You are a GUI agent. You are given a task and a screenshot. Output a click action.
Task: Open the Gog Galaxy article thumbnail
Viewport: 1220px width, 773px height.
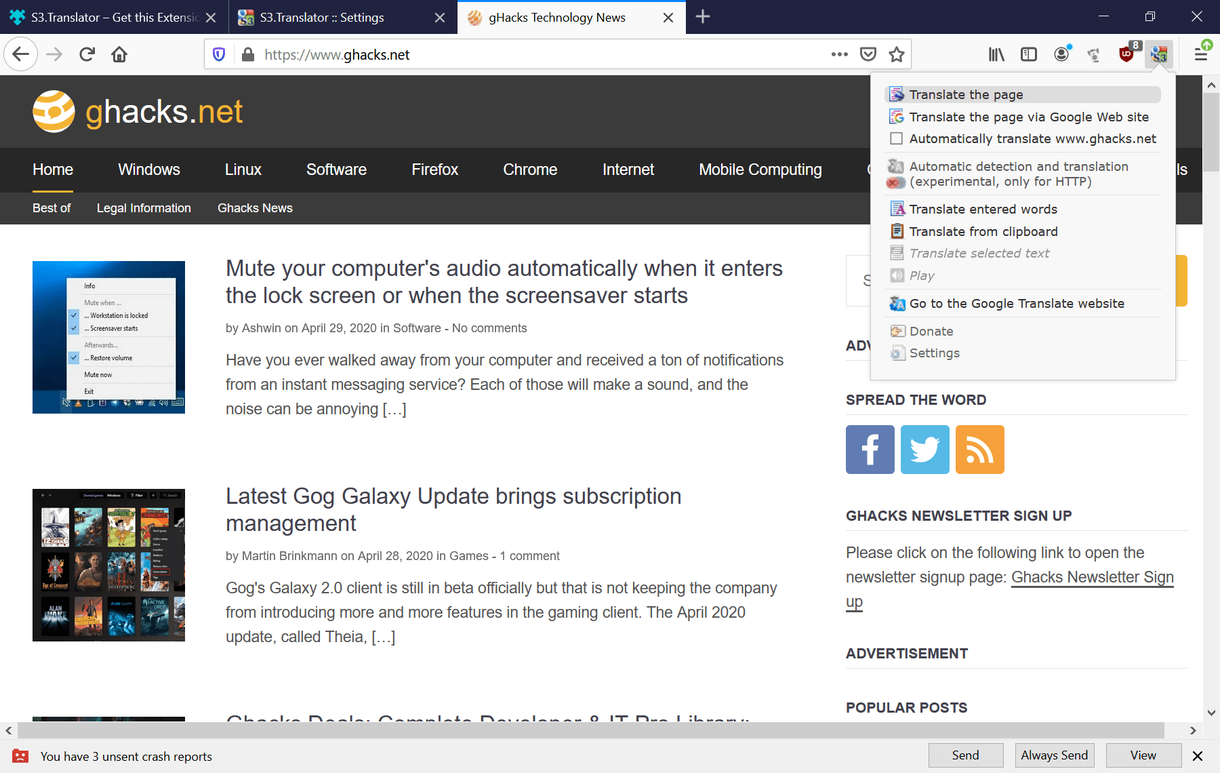tap(109, 565)
